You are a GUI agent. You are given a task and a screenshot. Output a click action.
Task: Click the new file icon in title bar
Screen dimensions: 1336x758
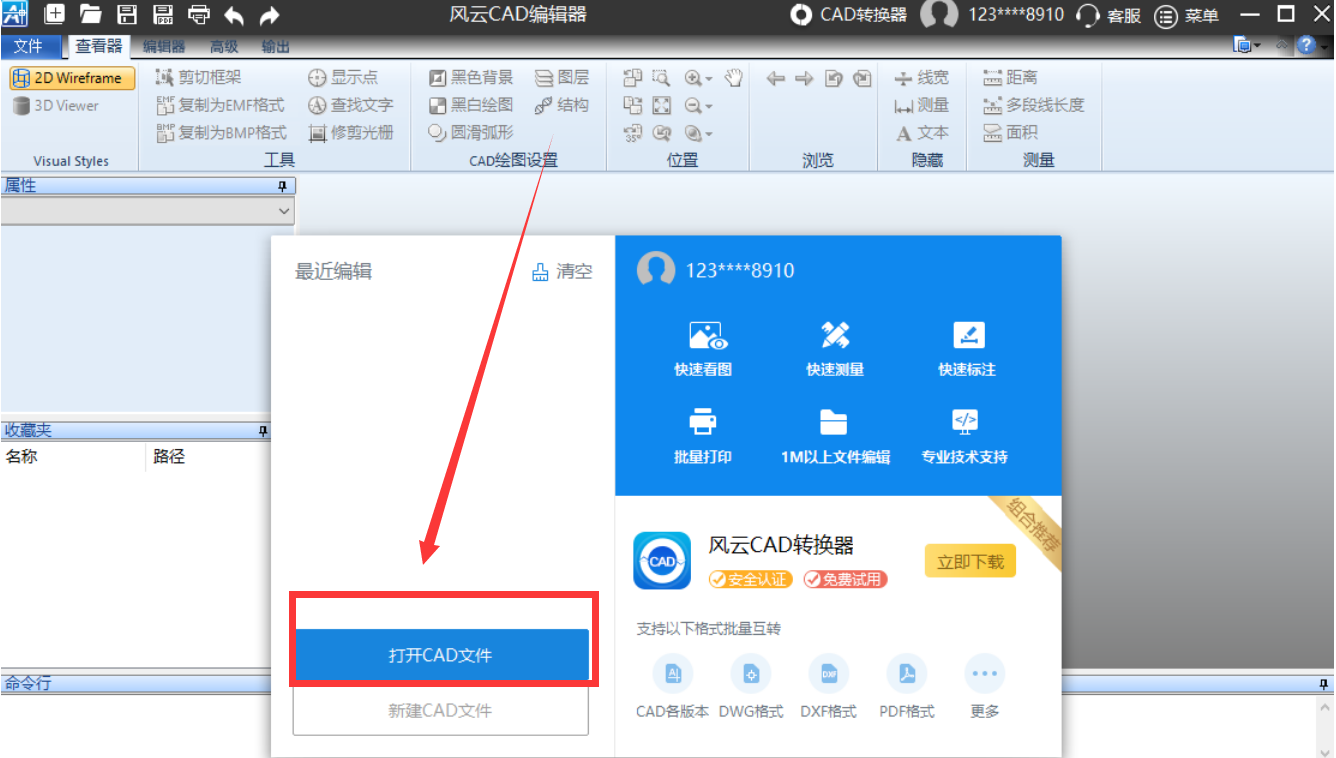click(55, 14)
